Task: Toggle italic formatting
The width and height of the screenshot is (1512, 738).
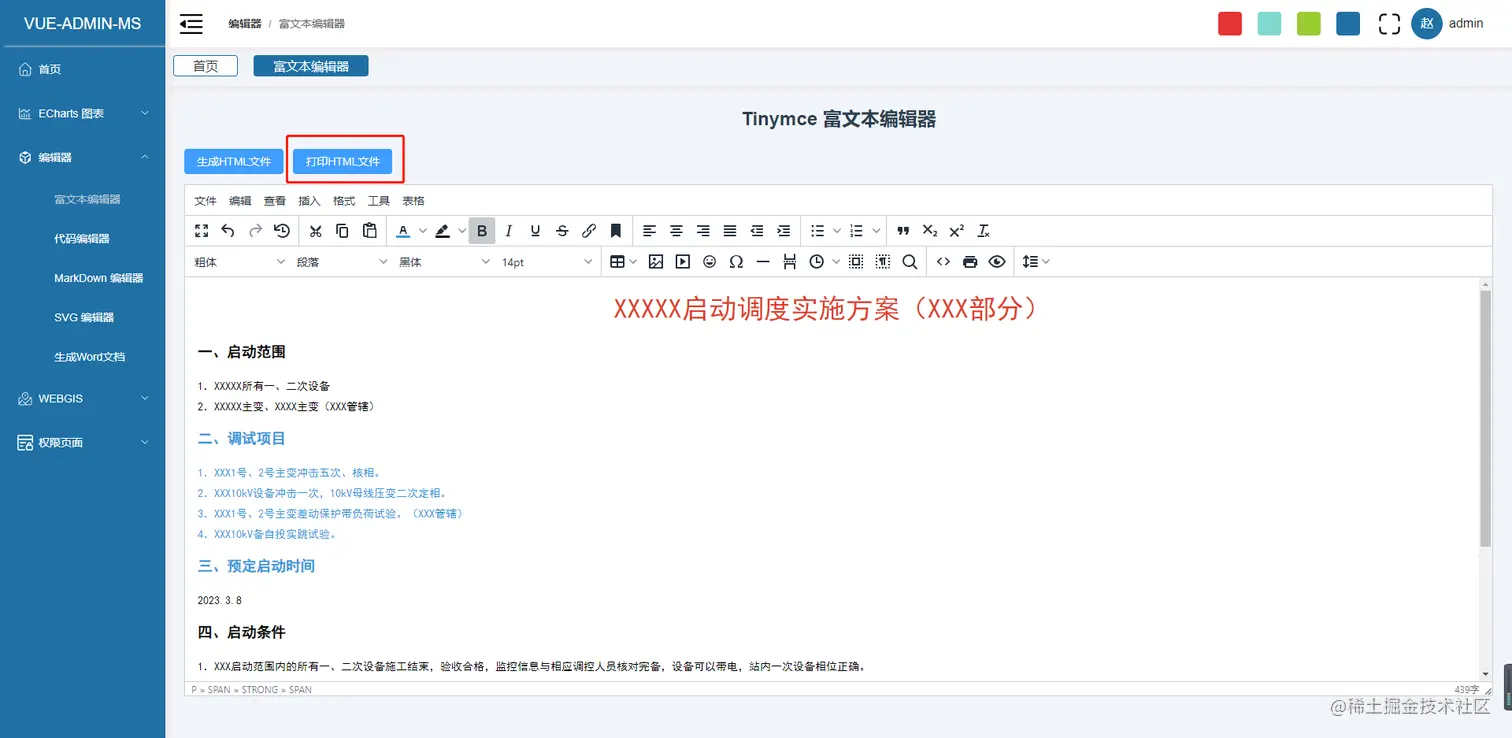Action: pyautogui.click(x=509, y=231)
